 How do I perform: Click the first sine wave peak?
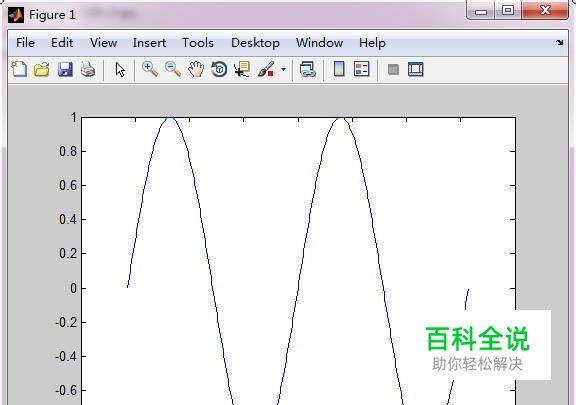pyautogui.click(x=169, y=118)
